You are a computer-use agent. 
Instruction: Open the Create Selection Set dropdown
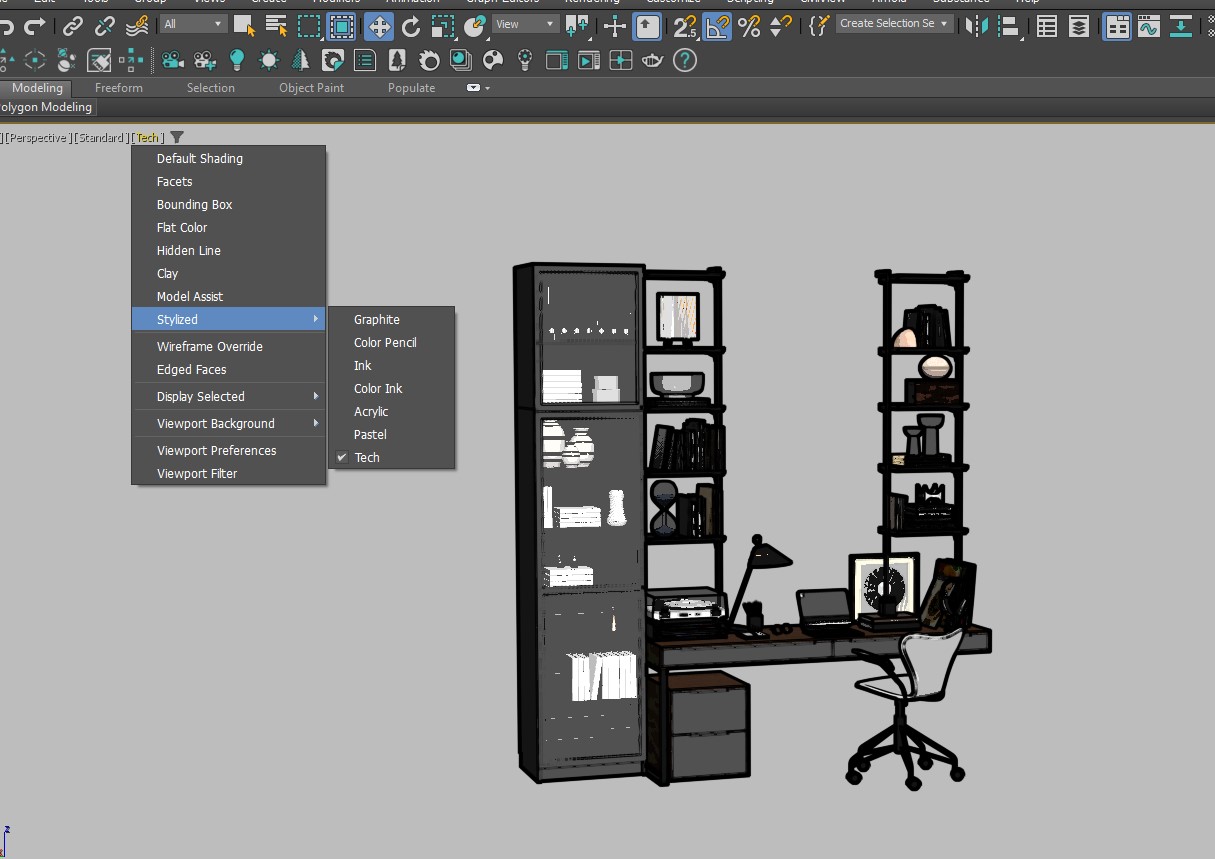pos(893,24)
